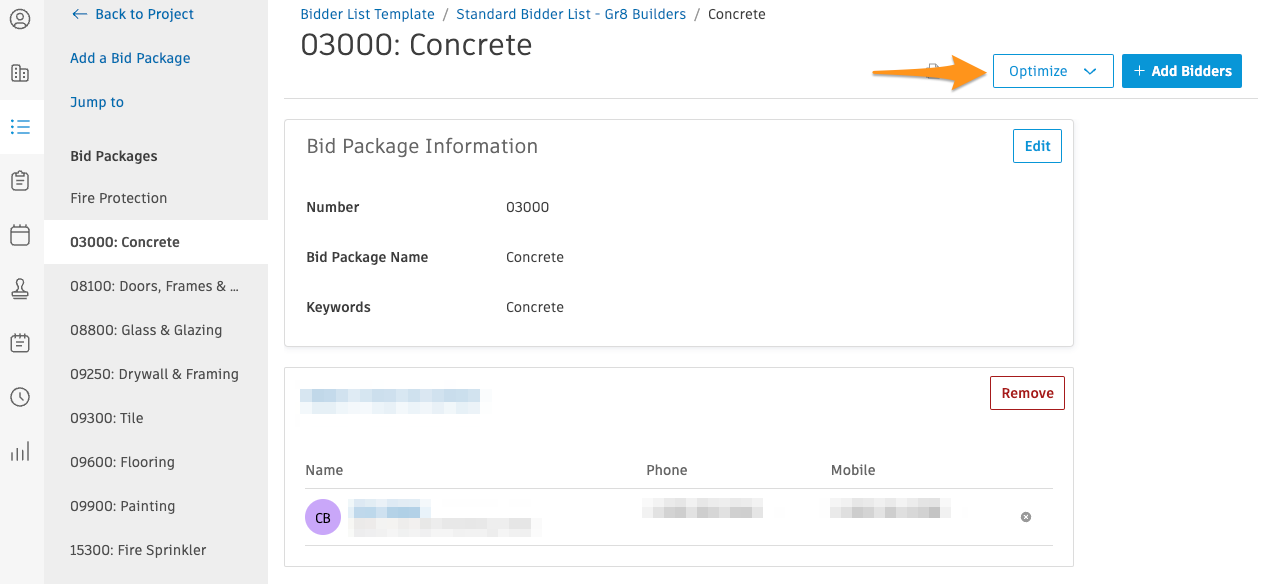
Task: Click the Add Bidders button
Action: tap(1181, 71)
